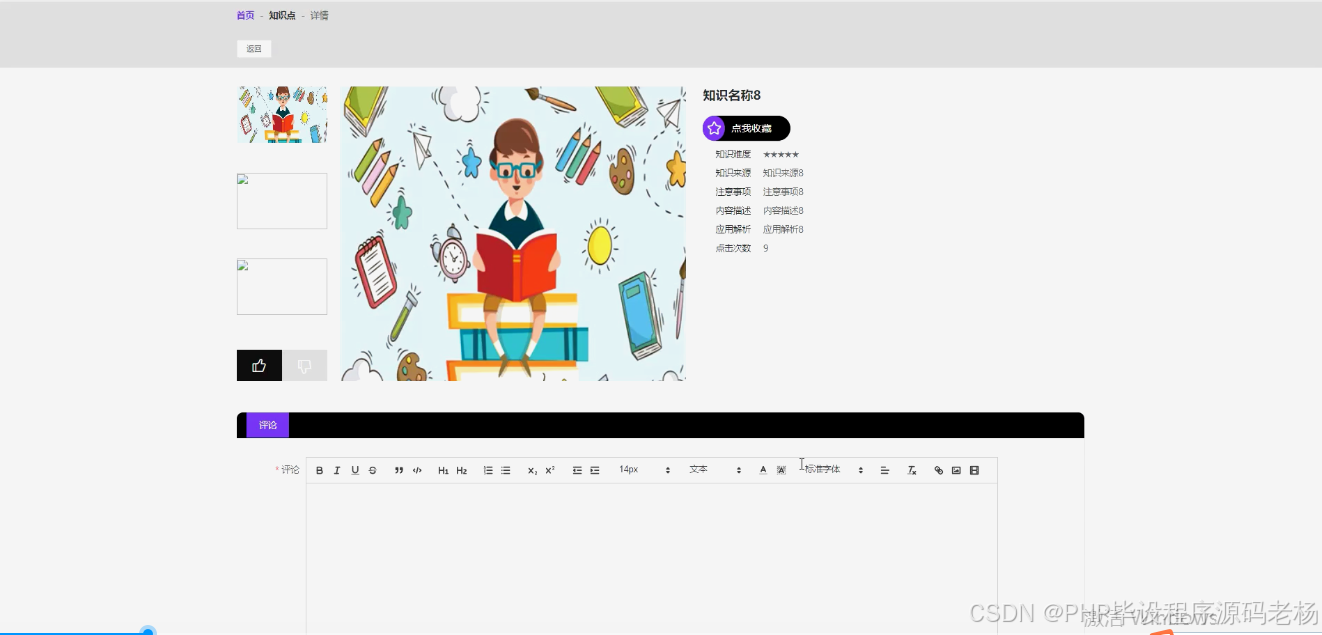
Task: Clear text formatting in the editor
Action: [x=912, y=470]
